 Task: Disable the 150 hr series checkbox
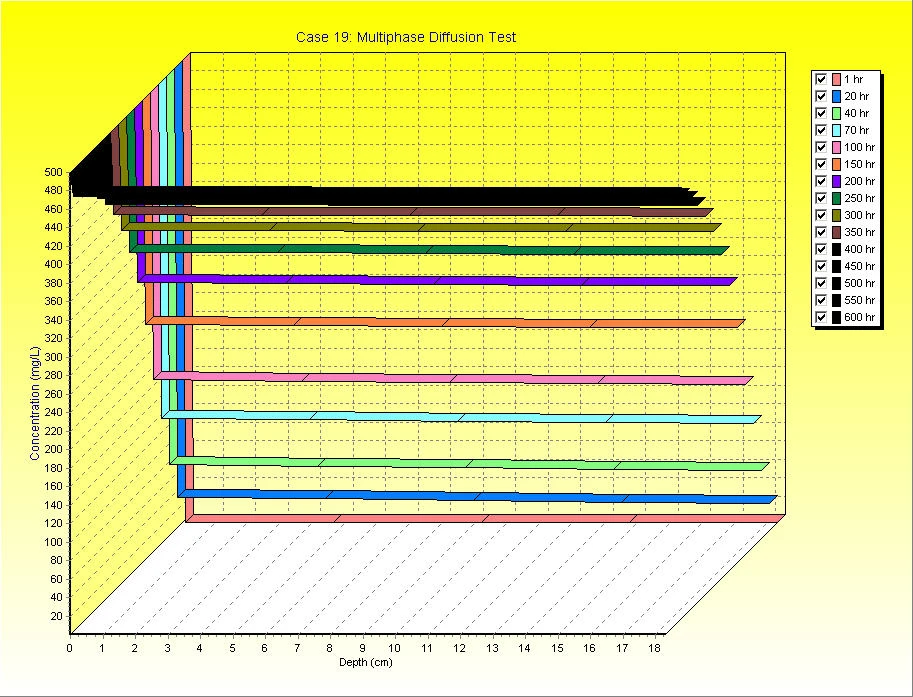tap(821, 164)
